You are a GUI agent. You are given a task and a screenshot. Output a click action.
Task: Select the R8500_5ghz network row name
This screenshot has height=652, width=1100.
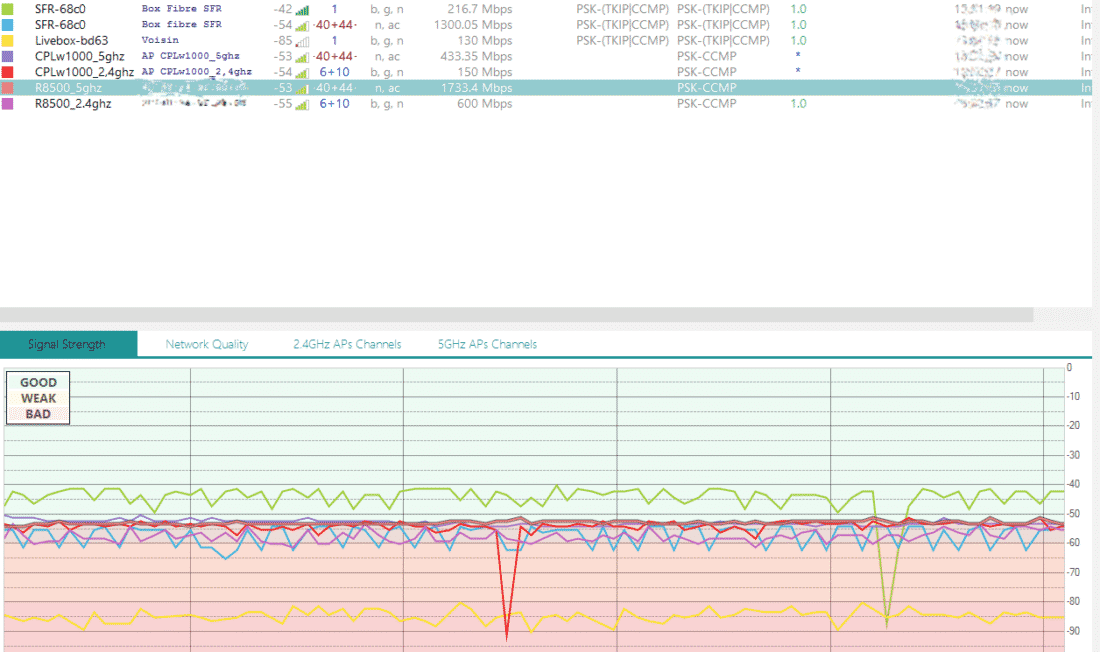tap(68, 88)
